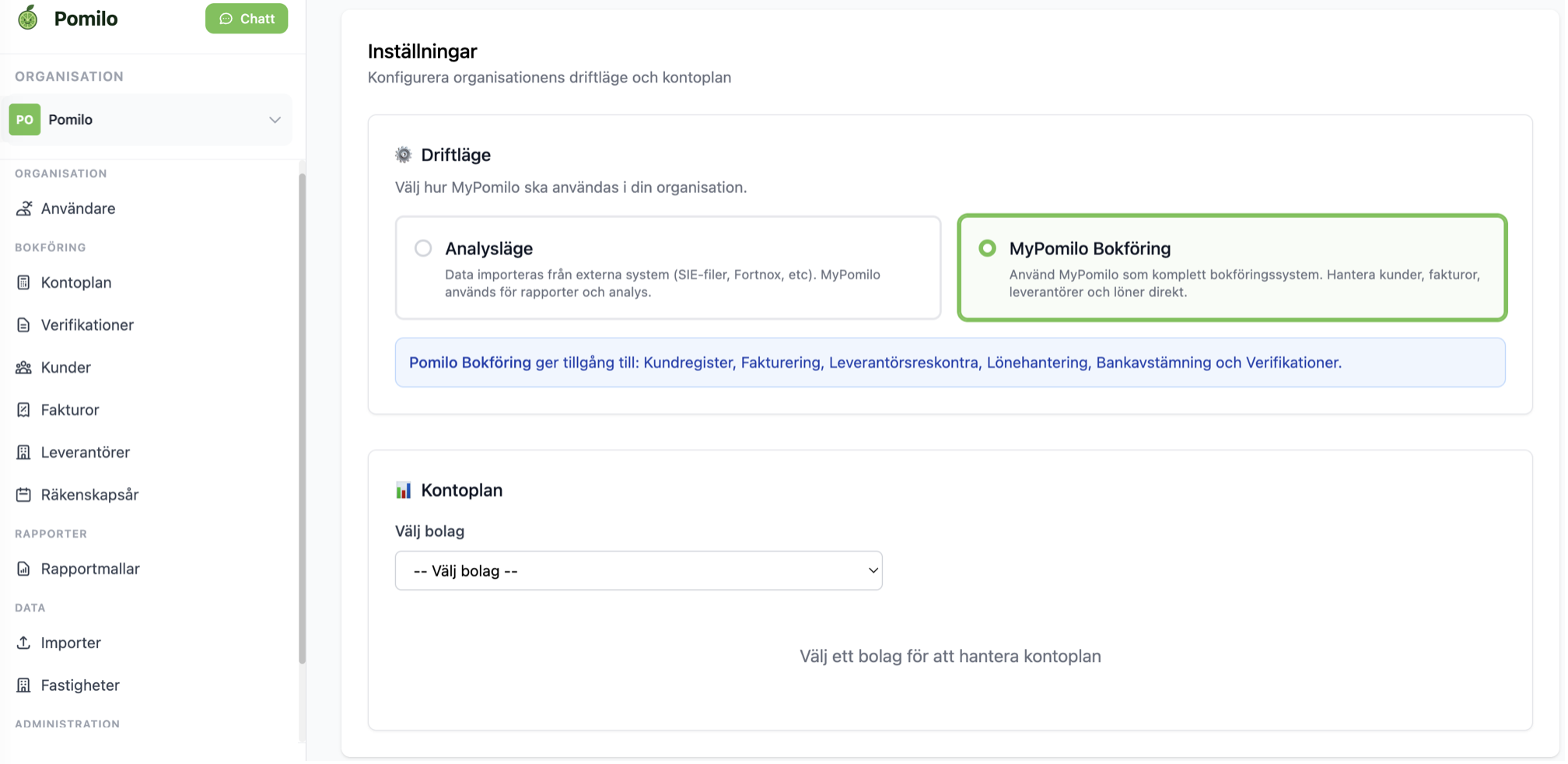
Task: Expand the Pomilo organisation chevron
Action: tap(275, 120)
